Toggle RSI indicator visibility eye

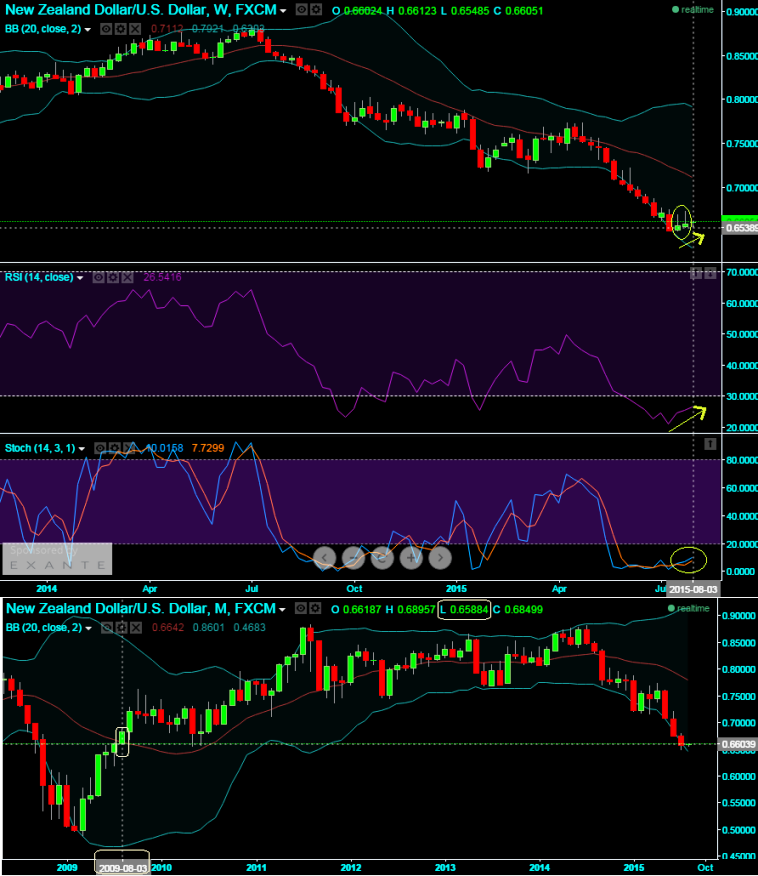coord(98,277)
